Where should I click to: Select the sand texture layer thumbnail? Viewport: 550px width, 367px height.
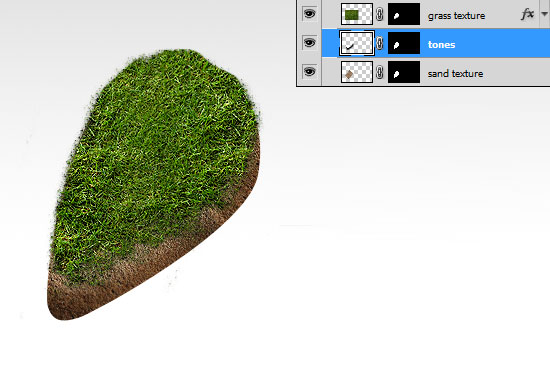coord(357,72)
